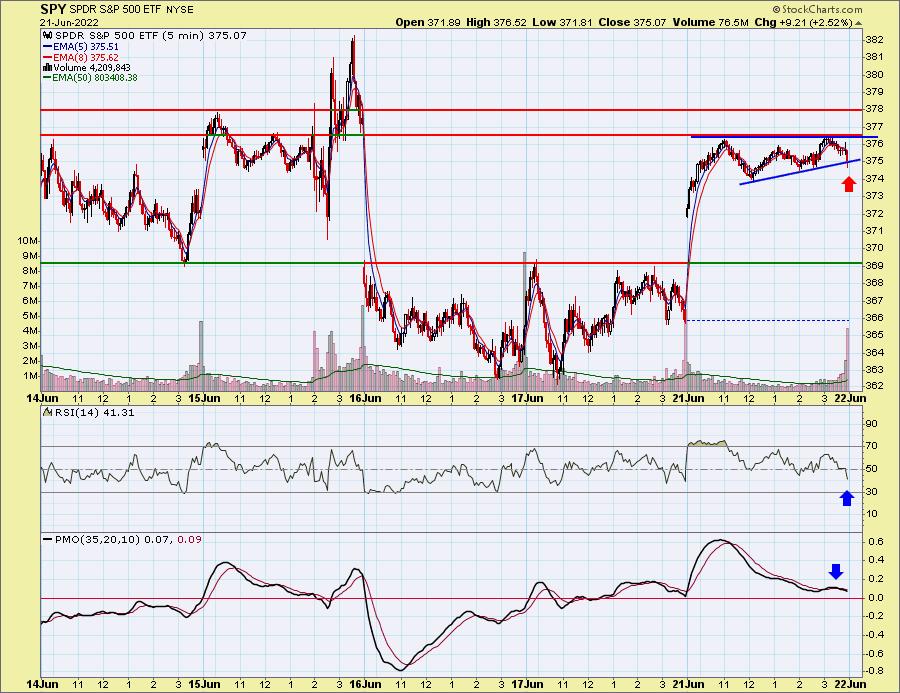
Task: Click the candlestick icon beside the 5 min legend
Action: [48, 35]
